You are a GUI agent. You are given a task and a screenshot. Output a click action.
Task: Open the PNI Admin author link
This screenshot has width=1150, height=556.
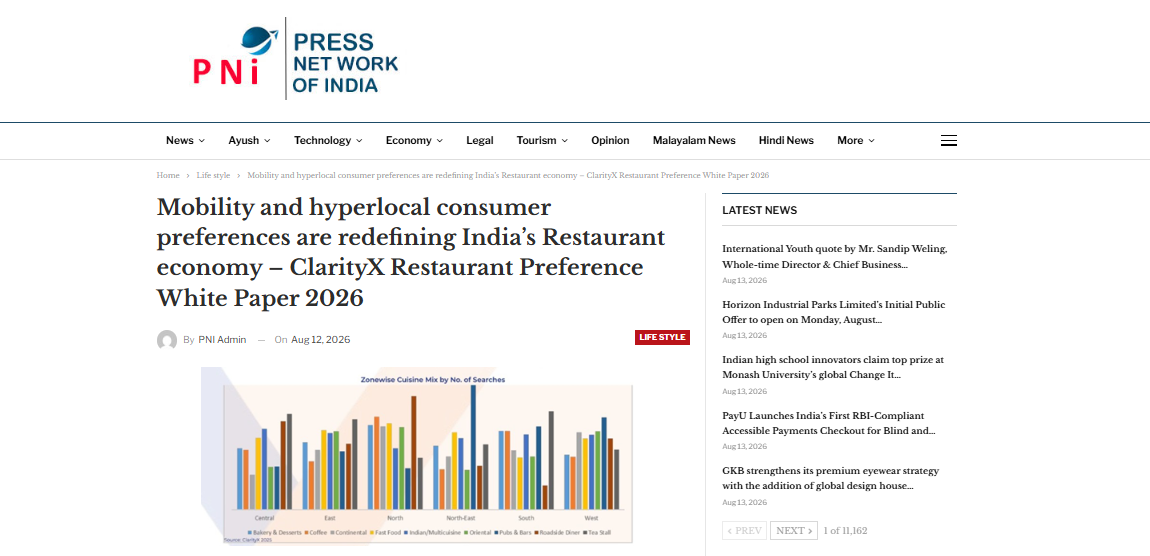pos(222,340)
